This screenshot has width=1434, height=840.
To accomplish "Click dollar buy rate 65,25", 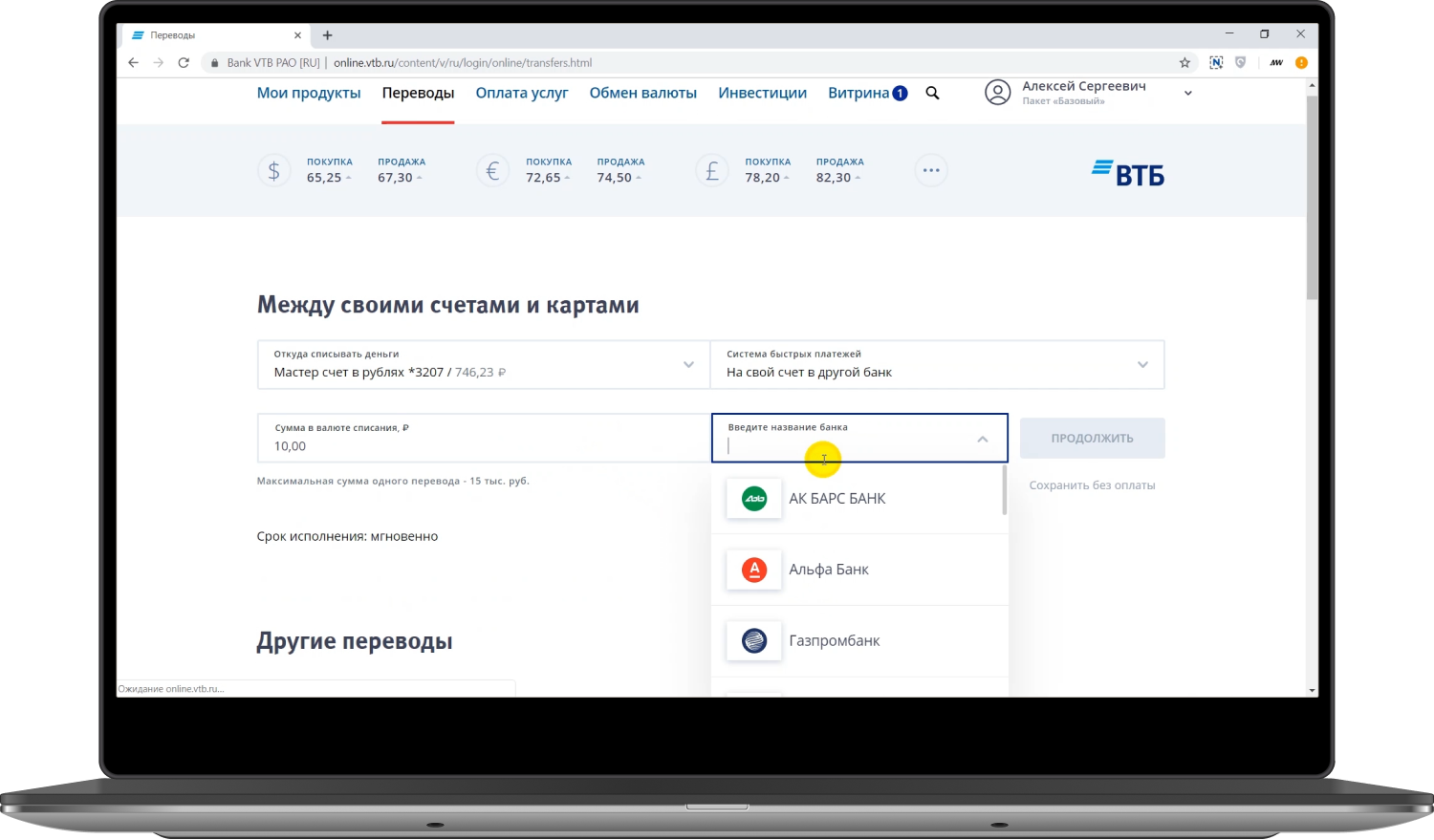I will pyautogui.click(x=324, y=178).
